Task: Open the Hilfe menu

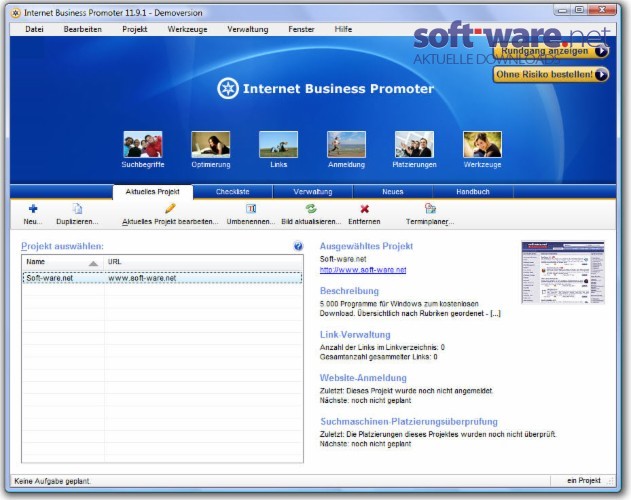Action: (343, 29)
